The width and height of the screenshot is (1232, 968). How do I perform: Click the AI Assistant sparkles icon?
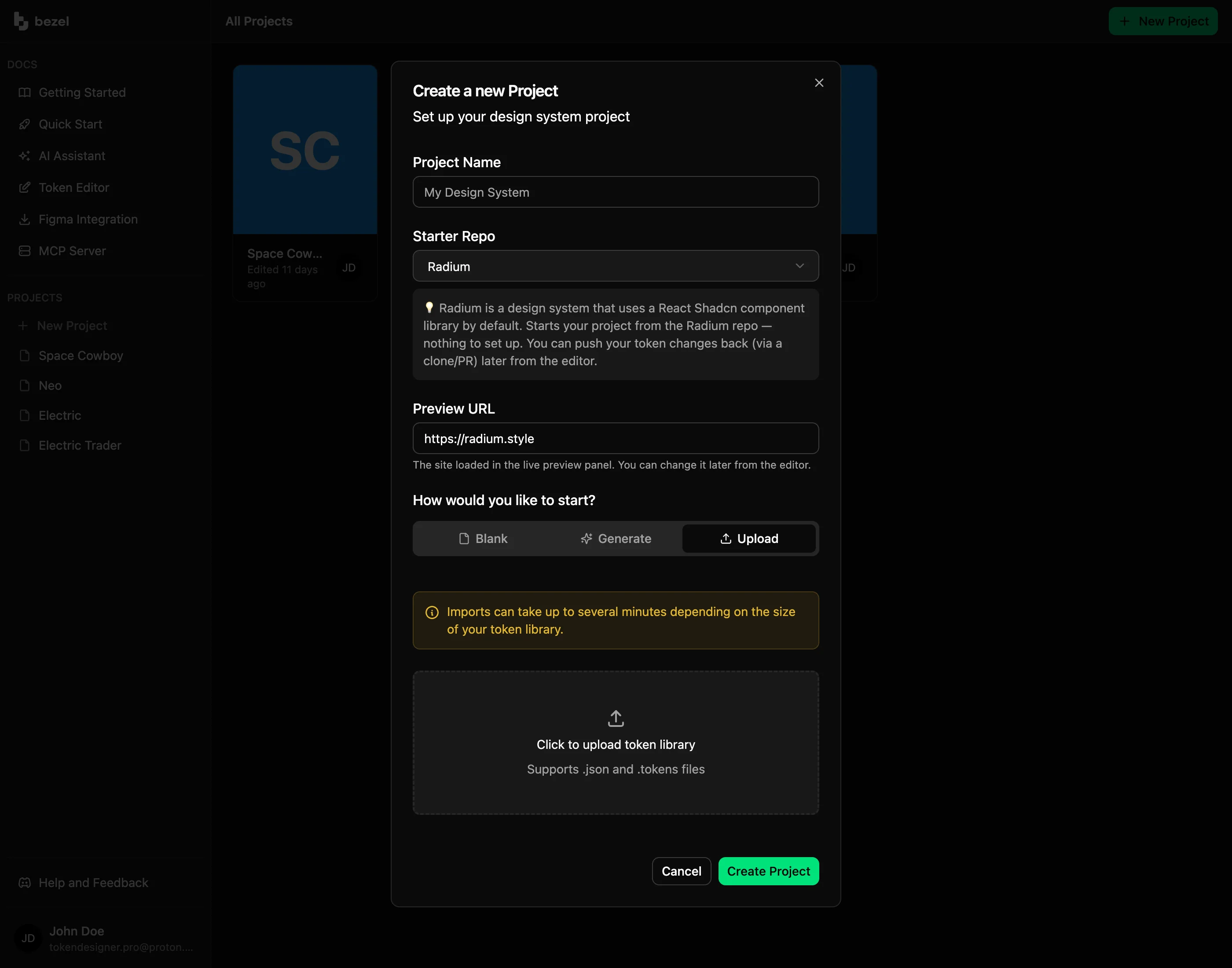point(24,156)
